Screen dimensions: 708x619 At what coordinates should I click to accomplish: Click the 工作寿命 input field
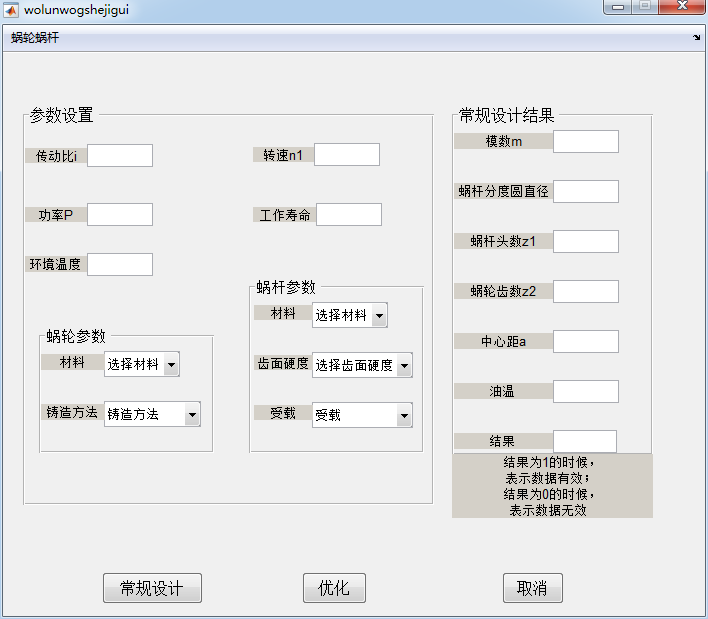point(349,214)
